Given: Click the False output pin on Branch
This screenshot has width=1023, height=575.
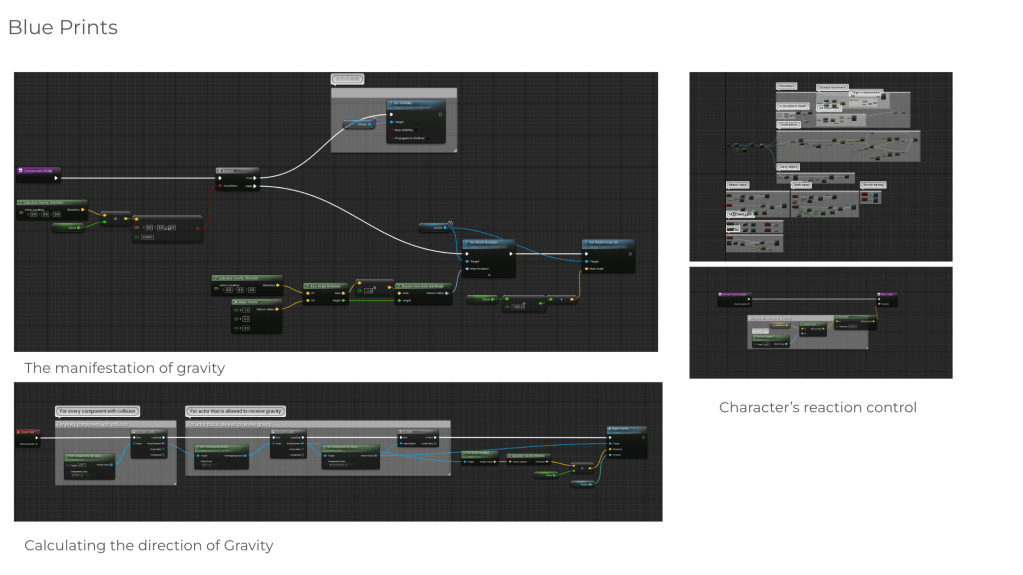Looking at the screenshot, I should click(x=255, y=186).
